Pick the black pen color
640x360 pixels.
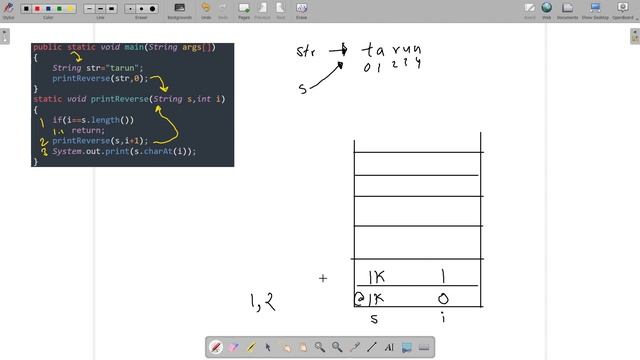pos(26,9)
